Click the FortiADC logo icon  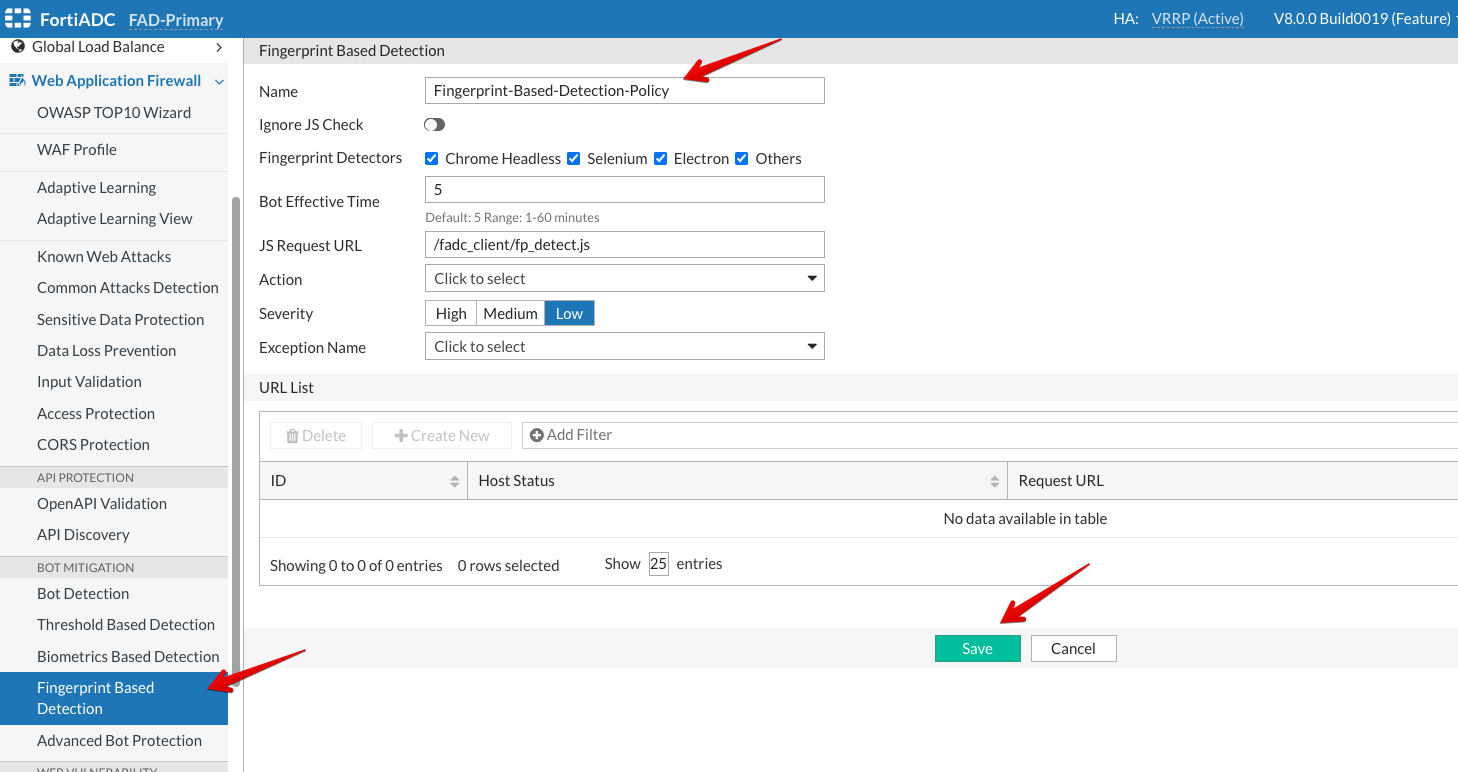tap(19, 19)
